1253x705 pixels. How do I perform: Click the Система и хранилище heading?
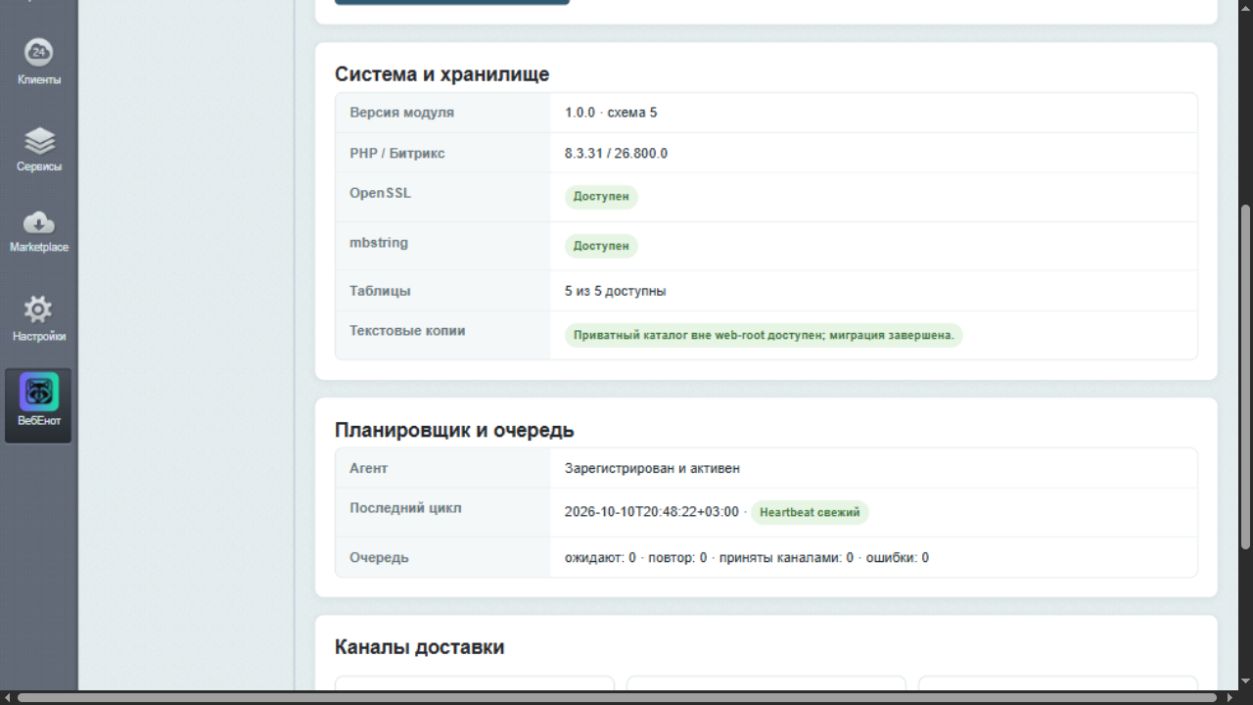[x=442, y=74]
